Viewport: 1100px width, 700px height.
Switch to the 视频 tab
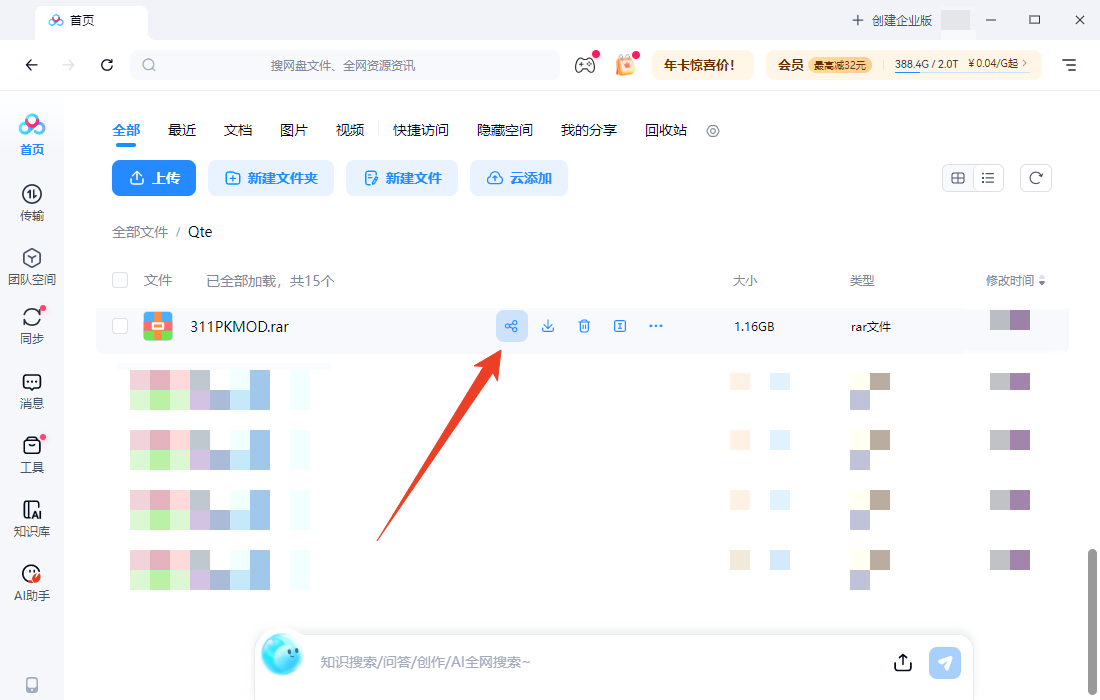tap(350, 130)
